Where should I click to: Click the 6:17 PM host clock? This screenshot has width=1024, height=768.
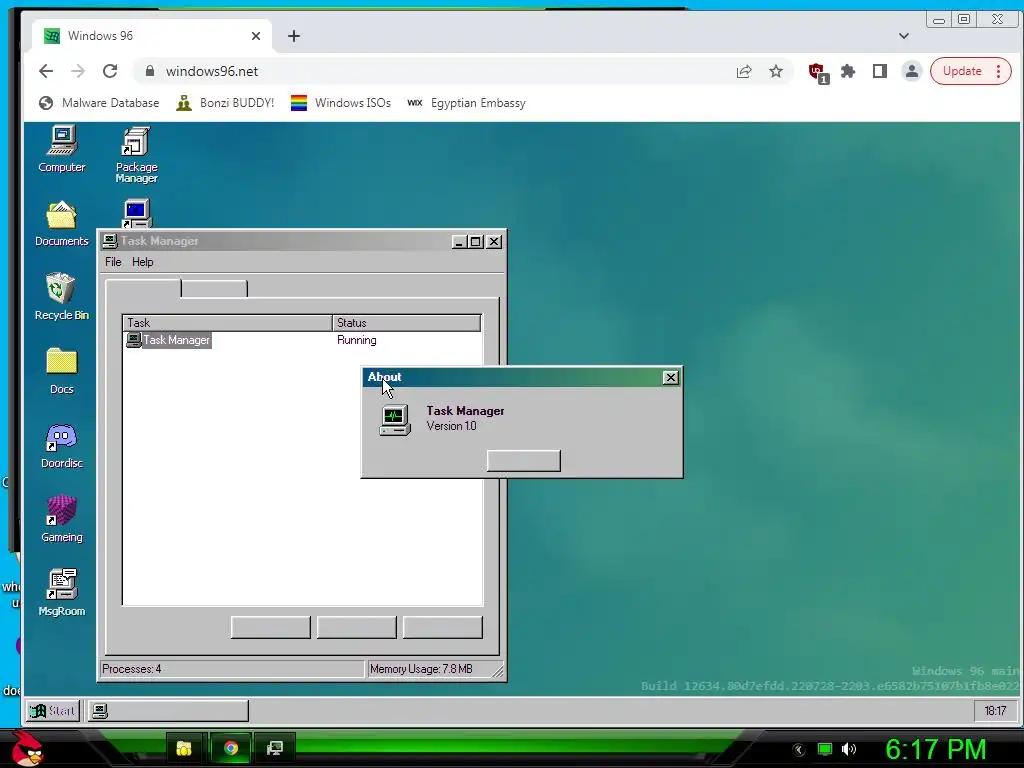[x=935, y=749]
